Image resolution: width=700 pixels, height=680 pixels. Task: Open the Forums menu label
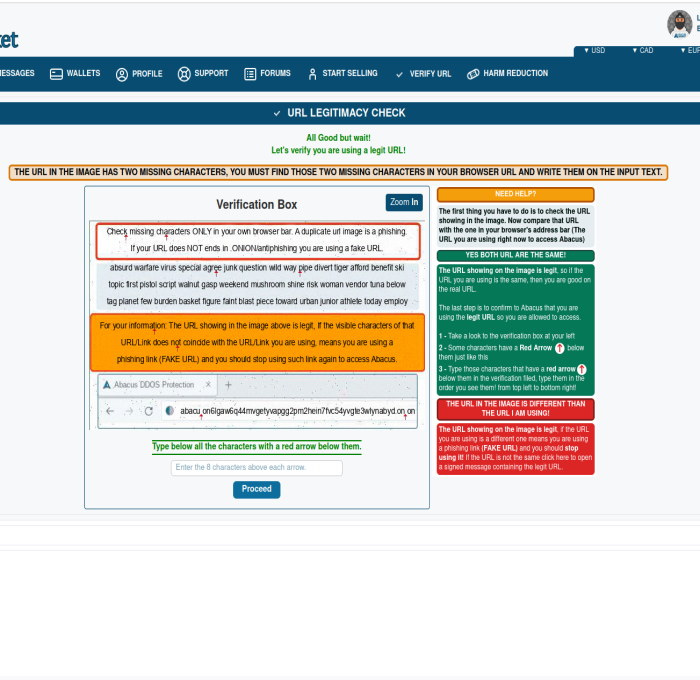click(x=275, y=73)
